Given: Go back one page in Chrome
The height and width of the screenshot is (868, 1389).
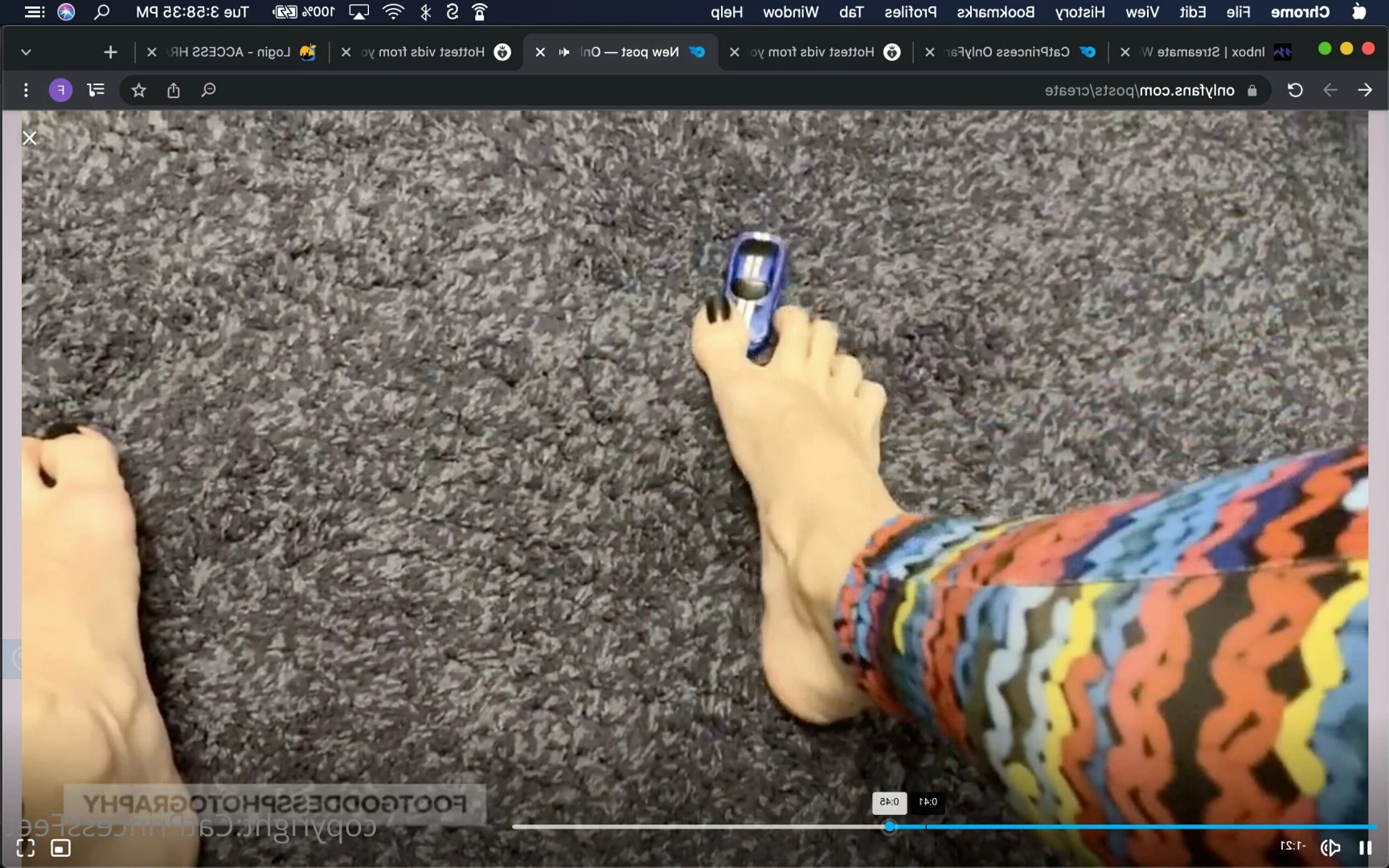Looking at the screenshot, I should click(1365, 90).
